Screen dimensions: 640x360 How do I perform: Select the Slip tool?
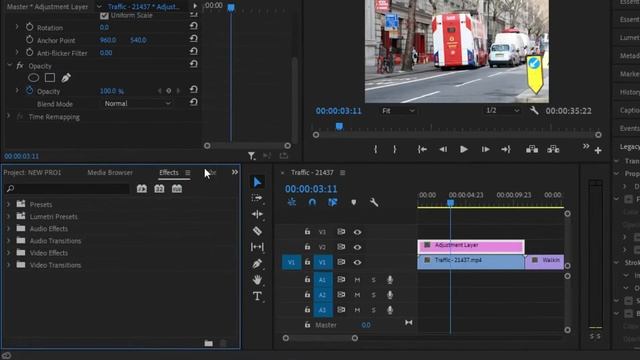coord(257,247)
